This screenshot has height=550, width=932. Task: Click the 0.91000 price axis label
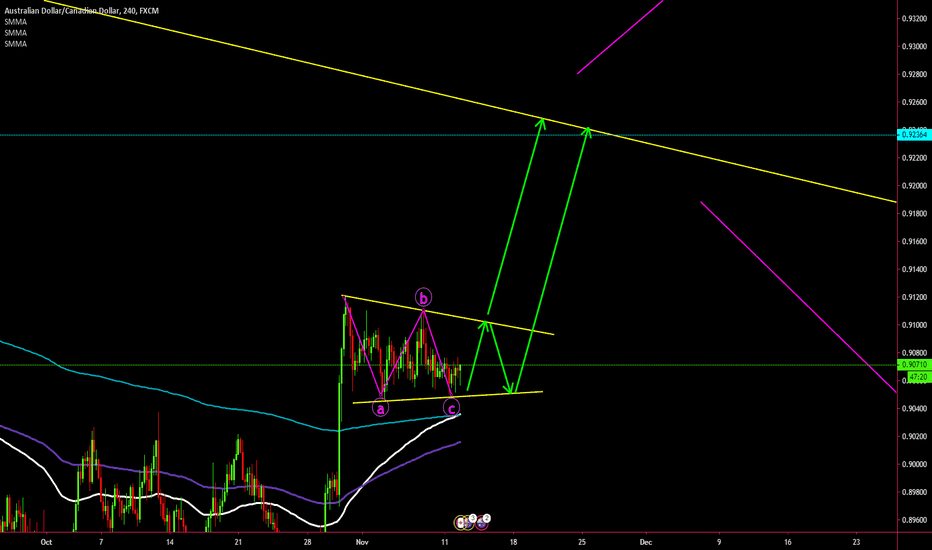tap(914, 325)
